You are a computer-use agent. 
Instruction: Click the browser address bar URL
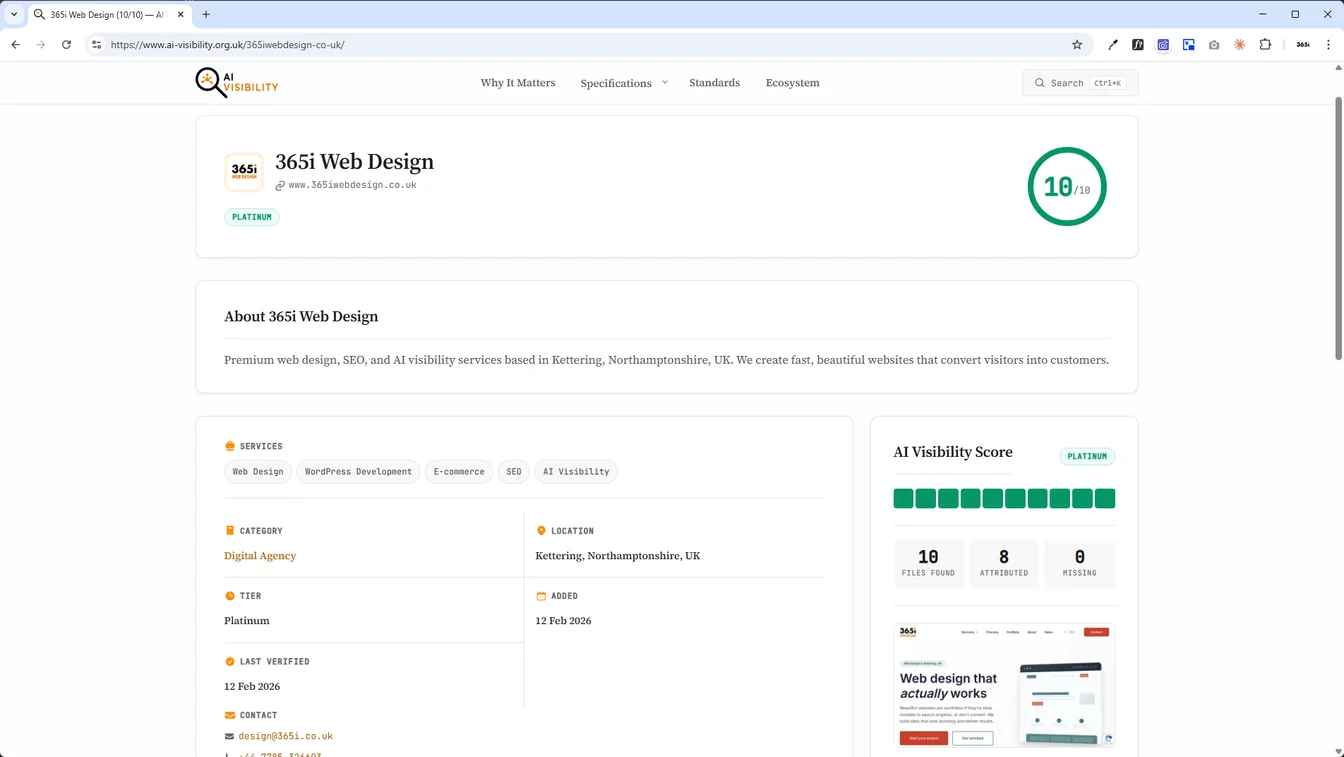(228, 45)
